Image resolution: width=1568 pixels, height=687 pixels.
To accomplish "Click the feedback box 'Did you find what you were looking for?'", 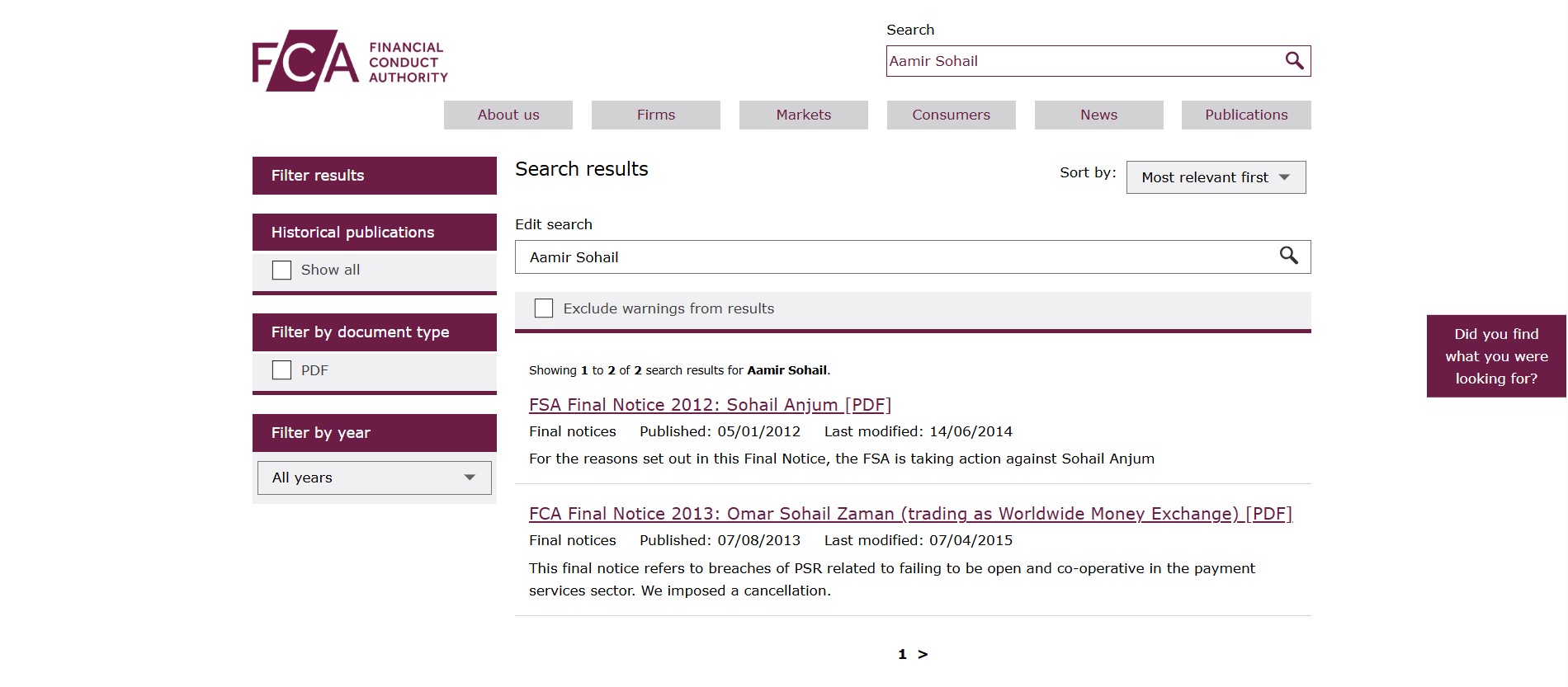I will coord(1496,356).
